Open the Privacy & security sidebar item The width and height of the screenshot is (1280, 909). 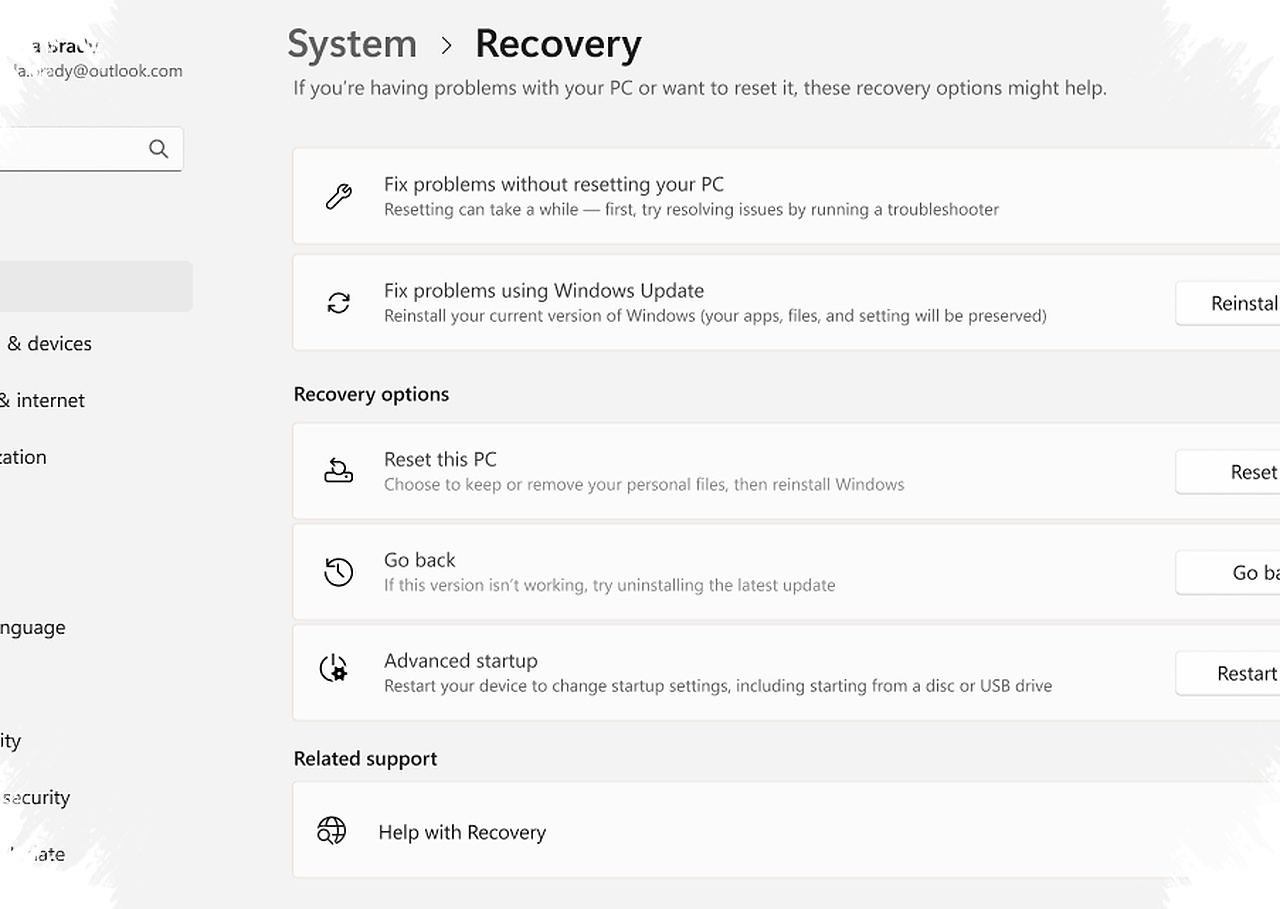click(x=35, y=797)
